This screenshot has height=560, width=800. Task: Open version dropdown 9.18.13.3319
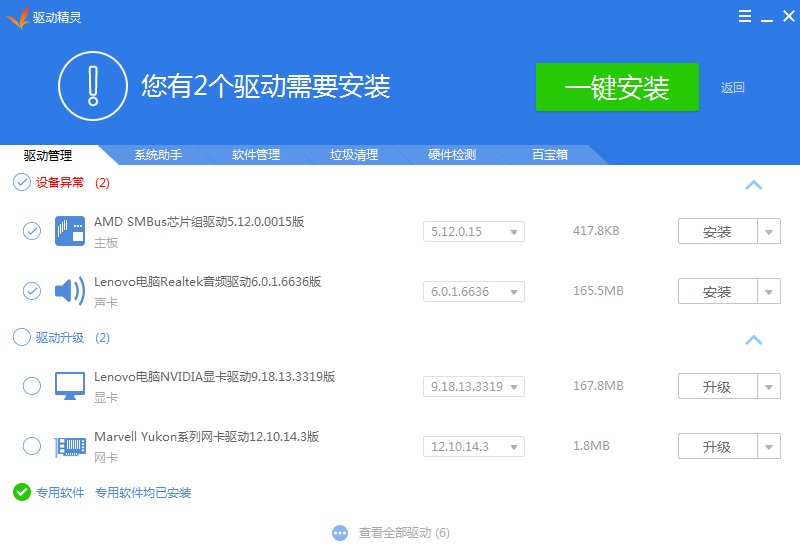[x=474, y=387]
